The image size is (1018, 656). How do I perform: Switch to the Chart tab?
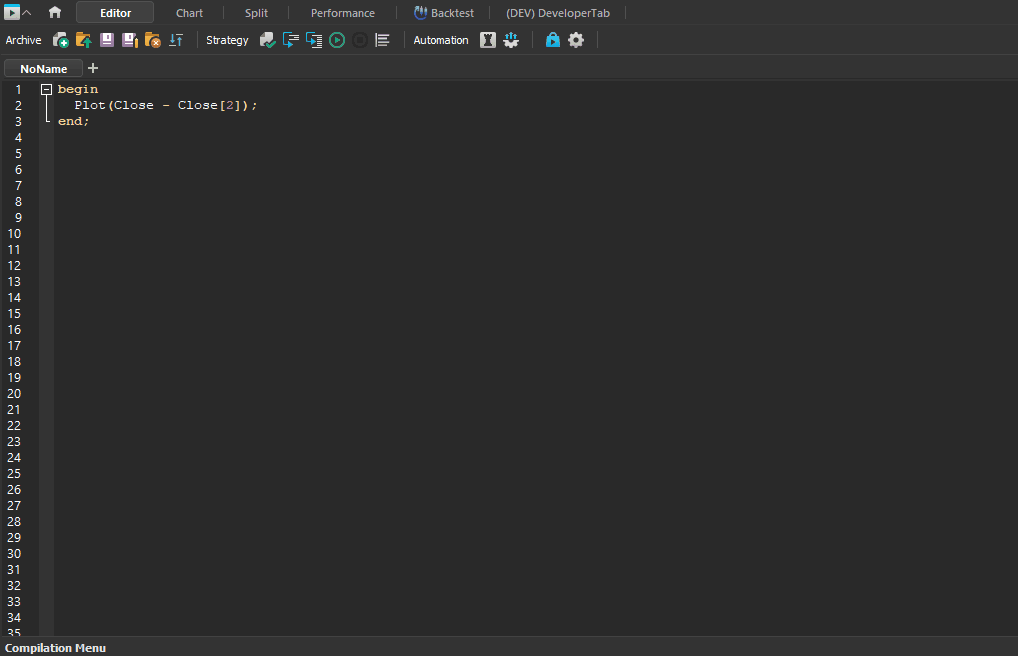(x=189, y=13)
